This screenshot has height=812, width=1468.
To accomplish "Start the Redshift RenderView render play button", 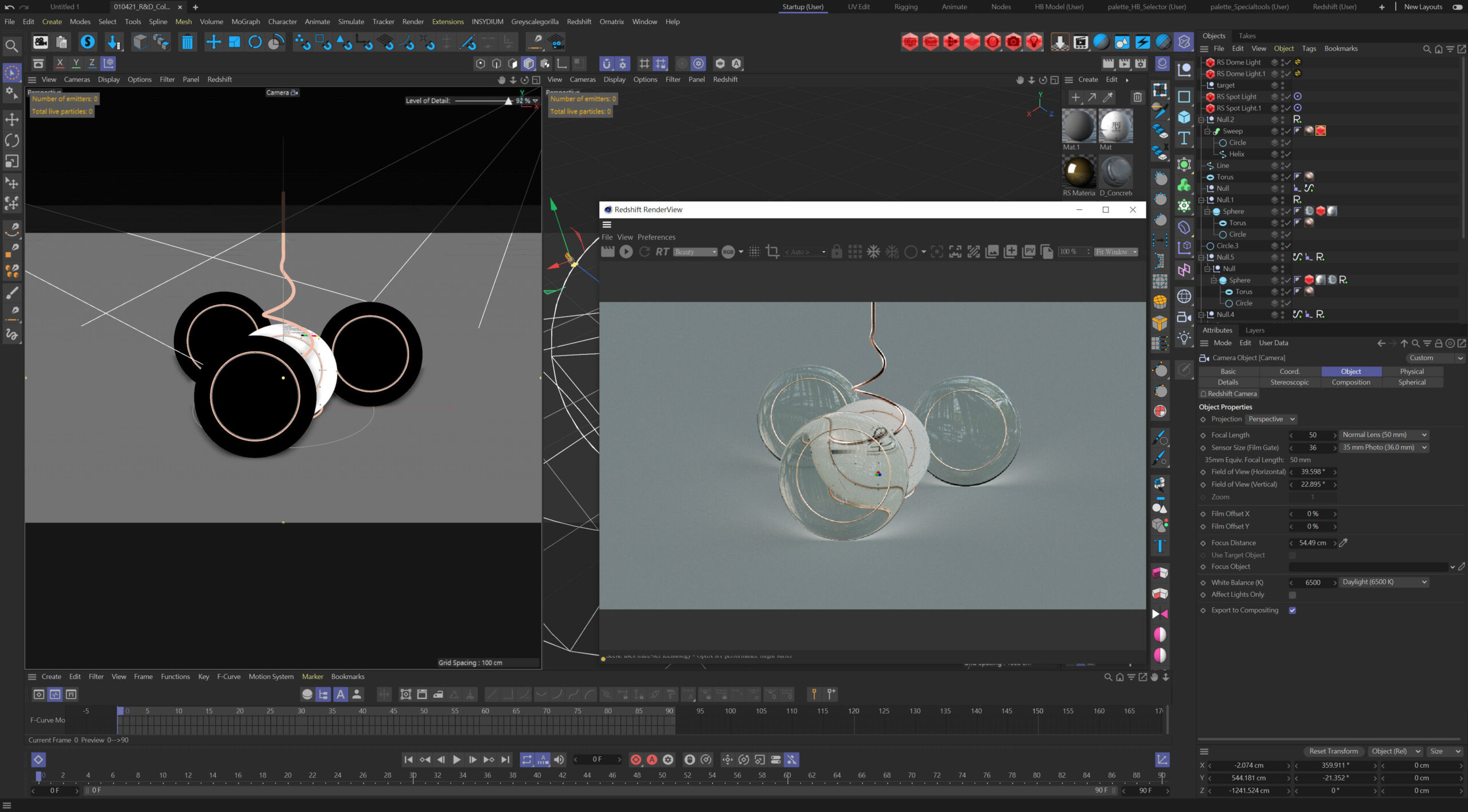I will (626, 252).
